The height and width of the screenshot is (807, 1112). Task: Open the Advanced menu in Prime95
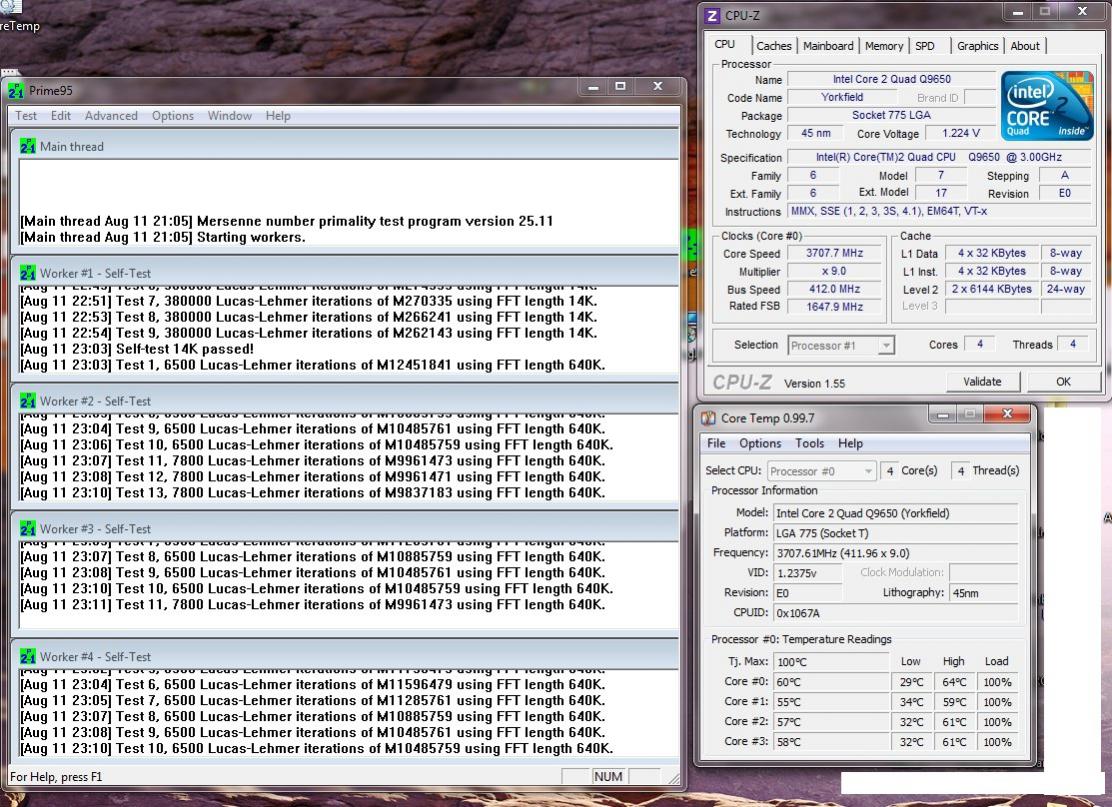point(111,116)
